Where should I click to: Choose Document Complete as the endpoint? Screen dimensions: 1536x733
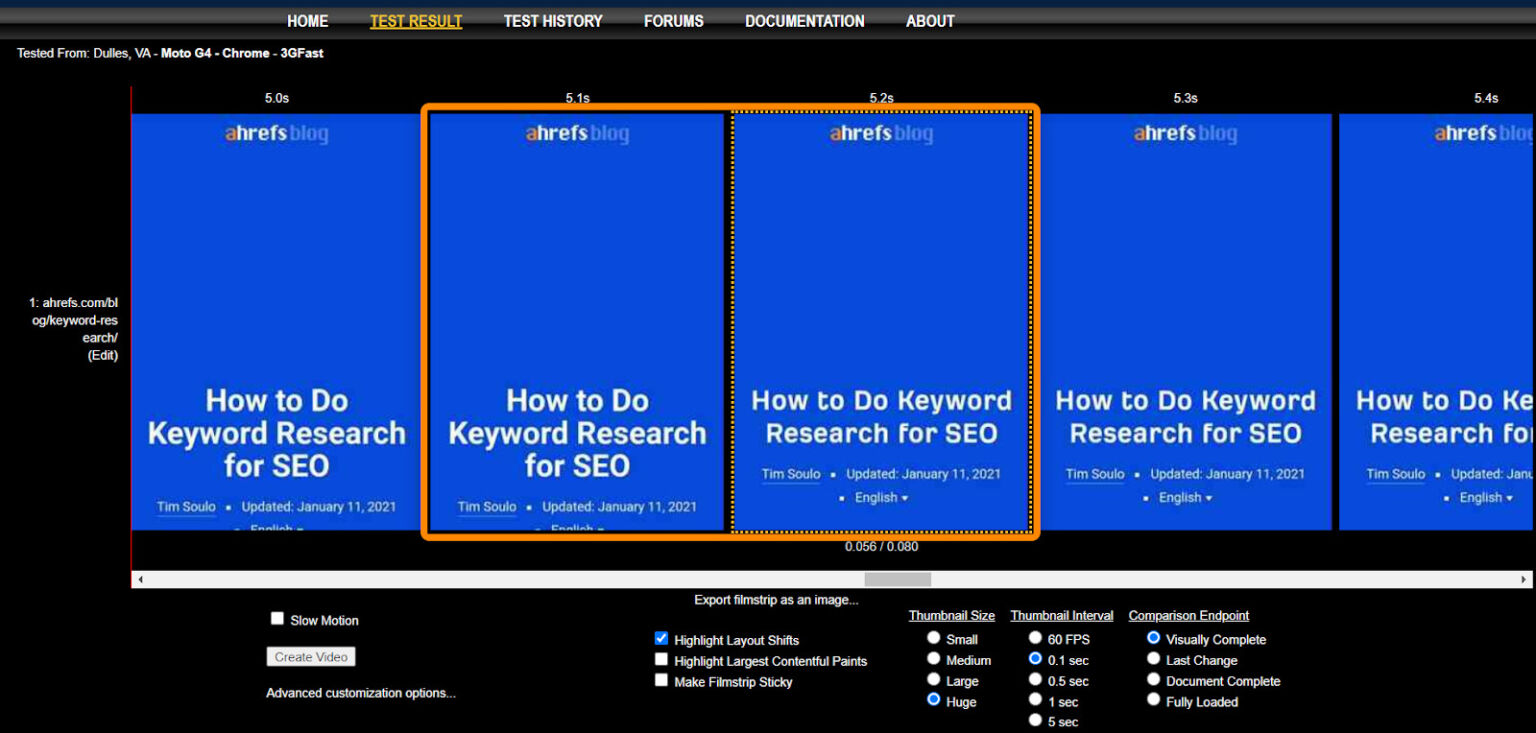(x=1154, y=680)
